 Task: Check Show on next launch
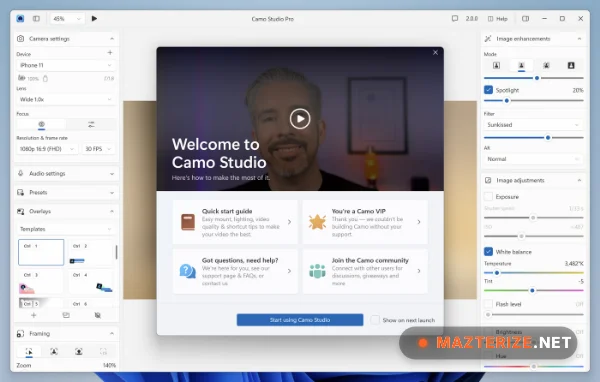point(375,320)
